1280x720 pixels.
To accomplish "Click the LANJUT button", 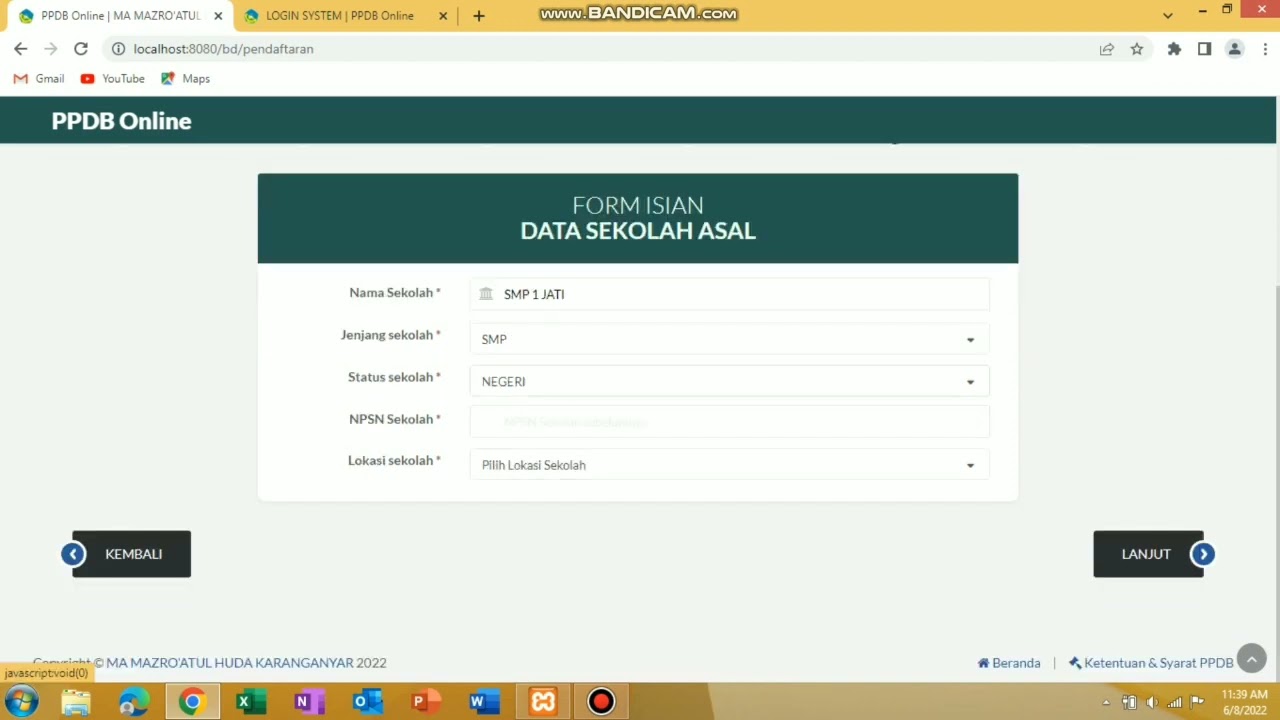I will [1148, 554].
